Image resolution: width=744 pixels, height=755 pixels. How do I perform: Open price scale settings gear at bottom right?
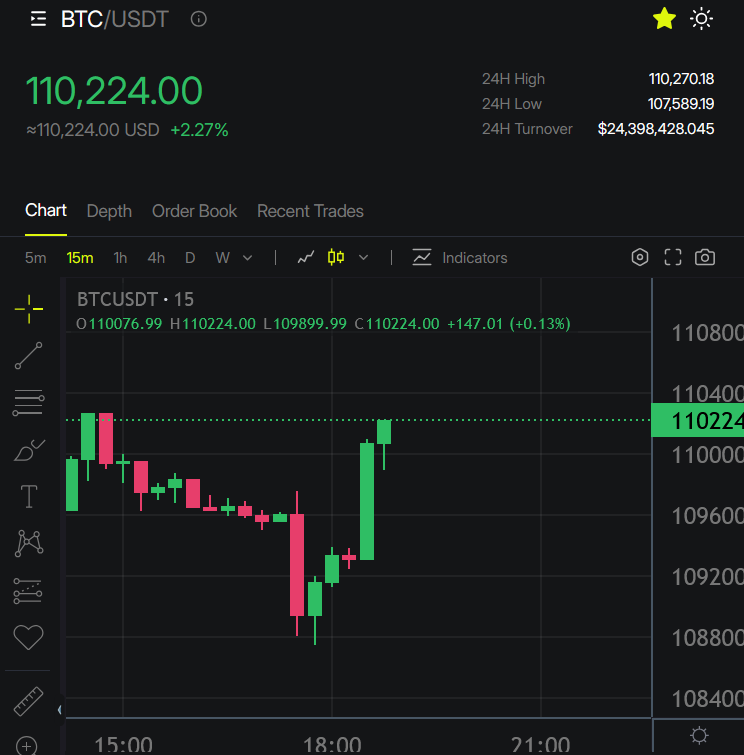pyautogui.click(x=699, y=735)
